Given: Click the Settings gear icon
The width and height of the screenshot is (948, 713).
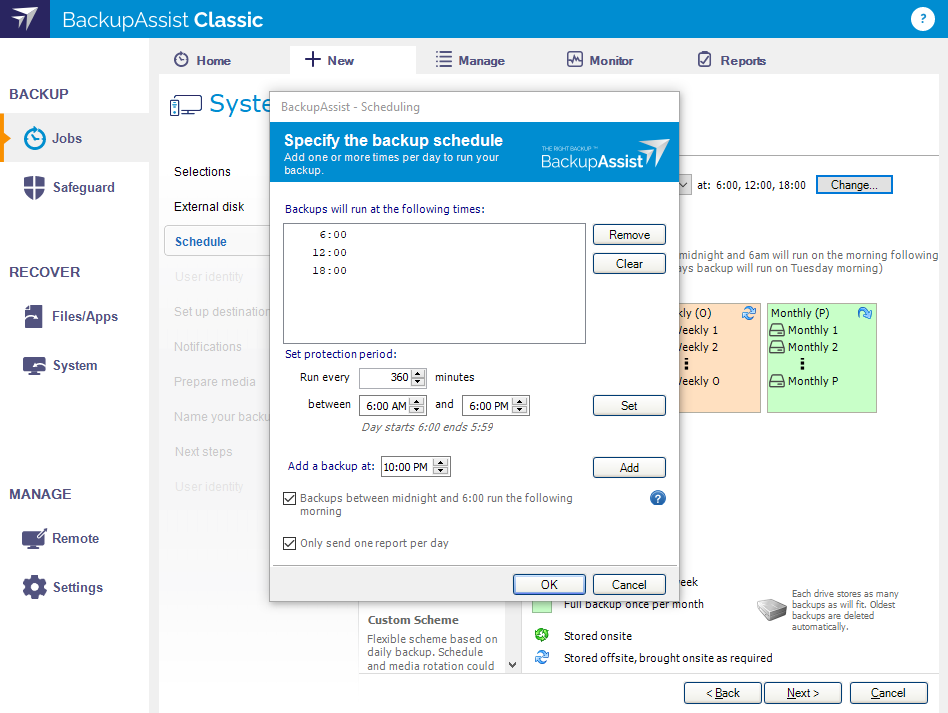Looking at the screenshot, I should 34,587.
